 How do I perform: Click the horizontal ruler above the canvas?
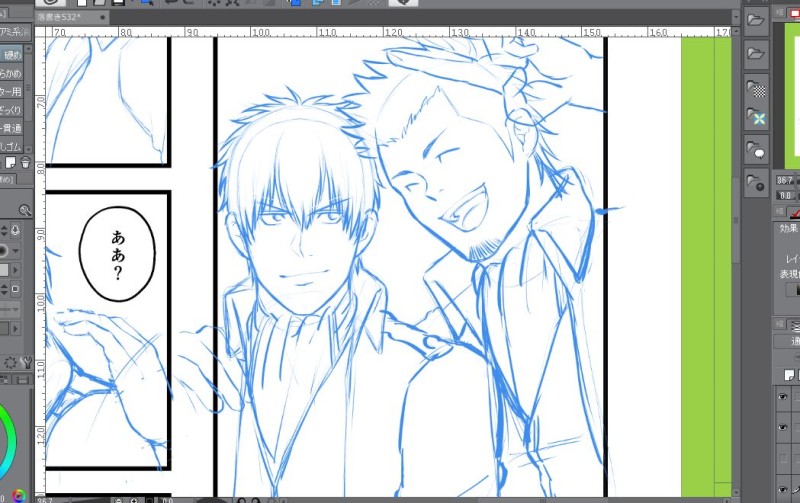point(388,32)
